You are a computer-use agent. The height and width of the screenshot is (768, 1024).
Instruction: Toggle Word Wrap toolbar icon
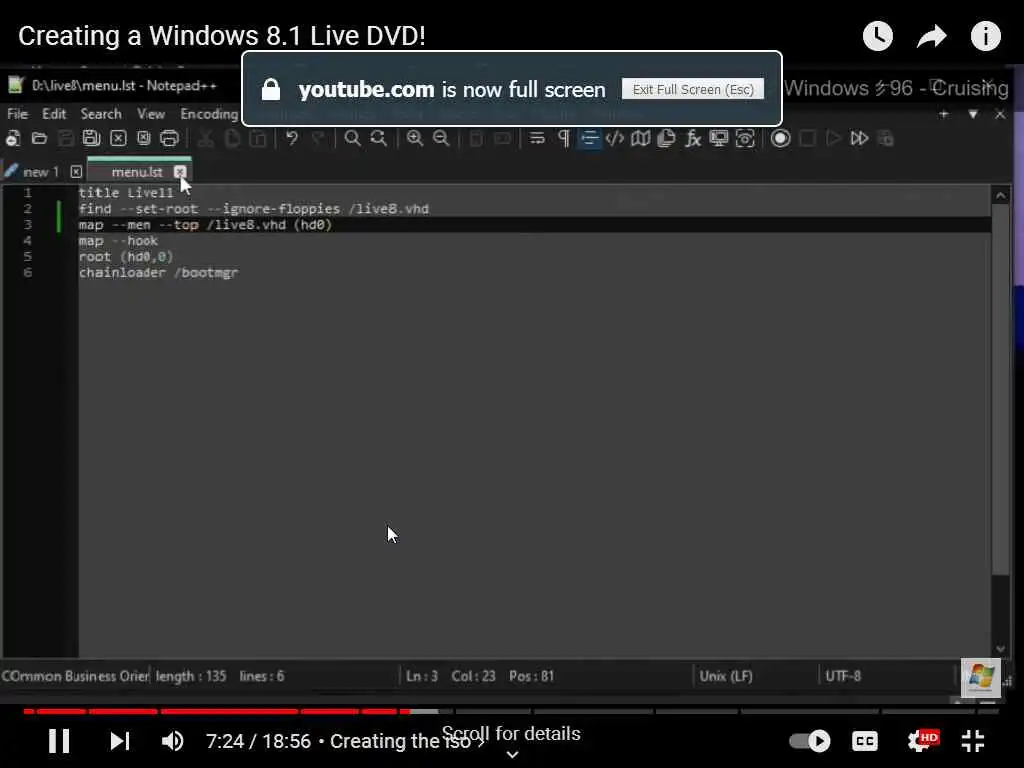point(537,138)
